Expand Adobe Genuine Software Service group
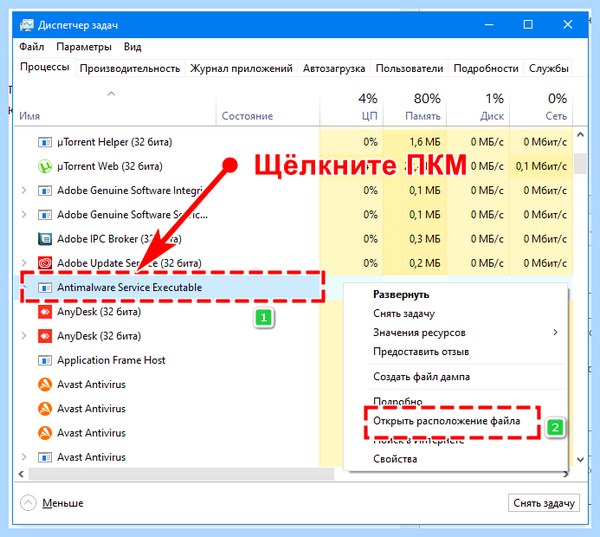Screen dimensions: 600x537 pyautogui.click(x=24, y=214)
